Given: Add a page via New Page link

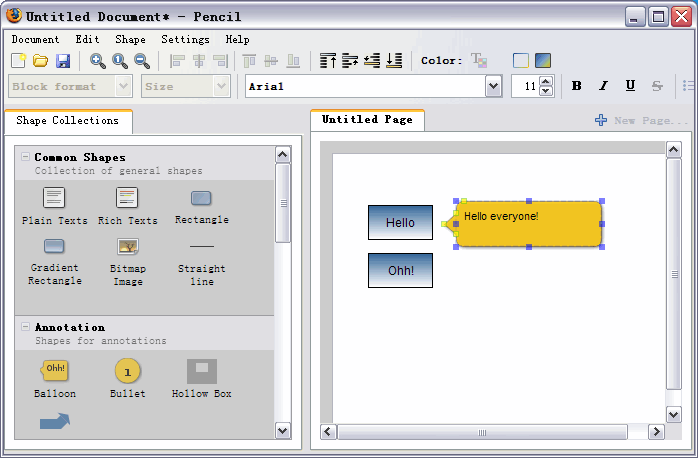Looking at the screenshot, I should 640,120.
